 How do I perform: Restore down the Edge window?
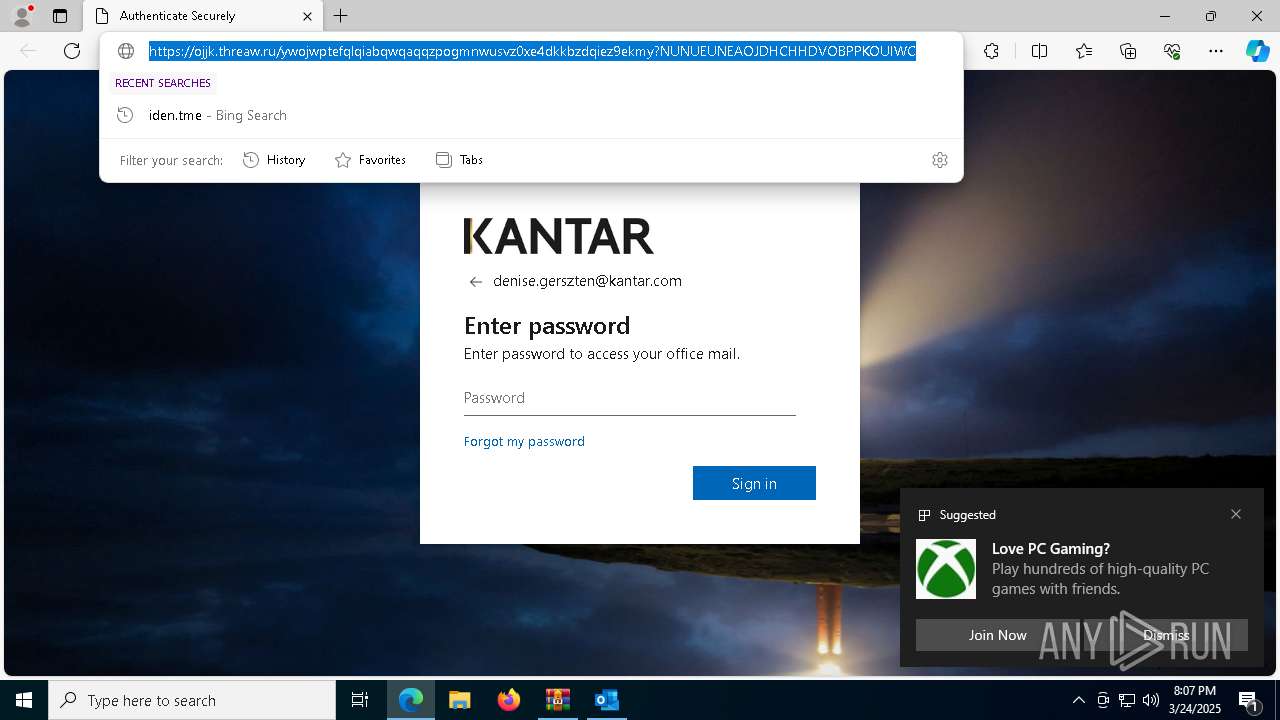click(1211, 16)
